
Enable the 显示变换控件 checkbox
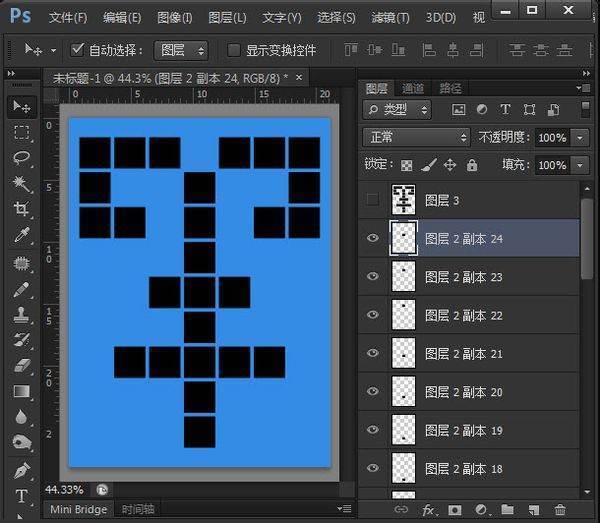click(234, 50)
